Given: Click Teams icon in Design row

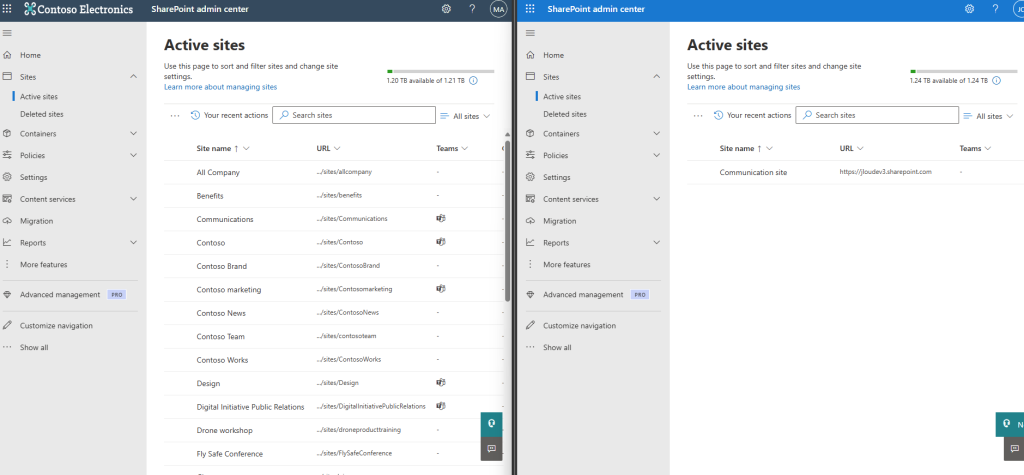Looking at the screenshot, I should (x=440, y=382).
